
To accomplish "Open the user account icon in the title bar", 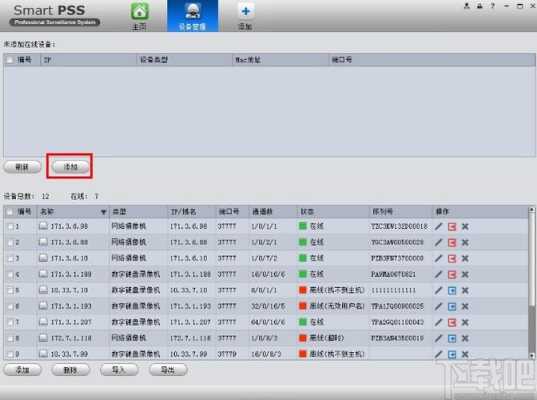I will (467, 6).
